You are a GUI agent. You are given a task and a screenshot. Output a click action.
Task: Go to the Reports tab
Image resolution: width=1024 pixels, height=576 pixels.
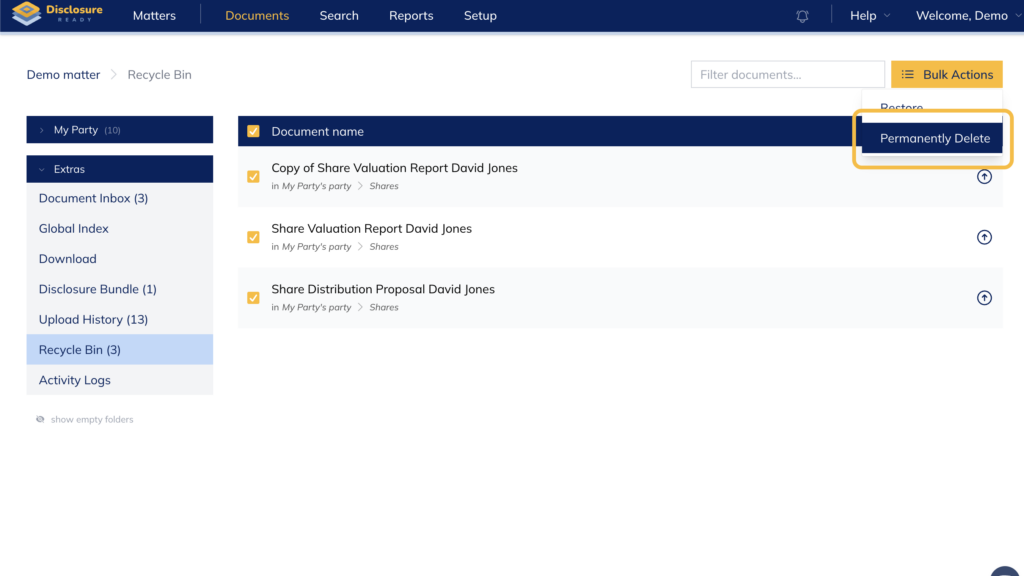[411, 16]
